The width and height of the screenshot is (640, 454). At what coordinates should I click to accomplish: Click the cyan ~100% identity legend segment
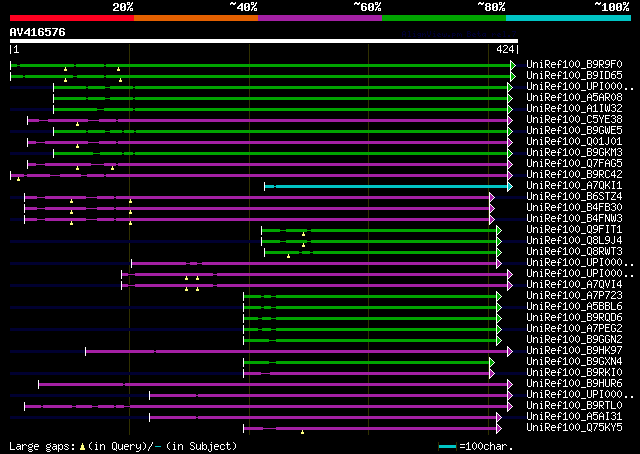coord(569,18)
